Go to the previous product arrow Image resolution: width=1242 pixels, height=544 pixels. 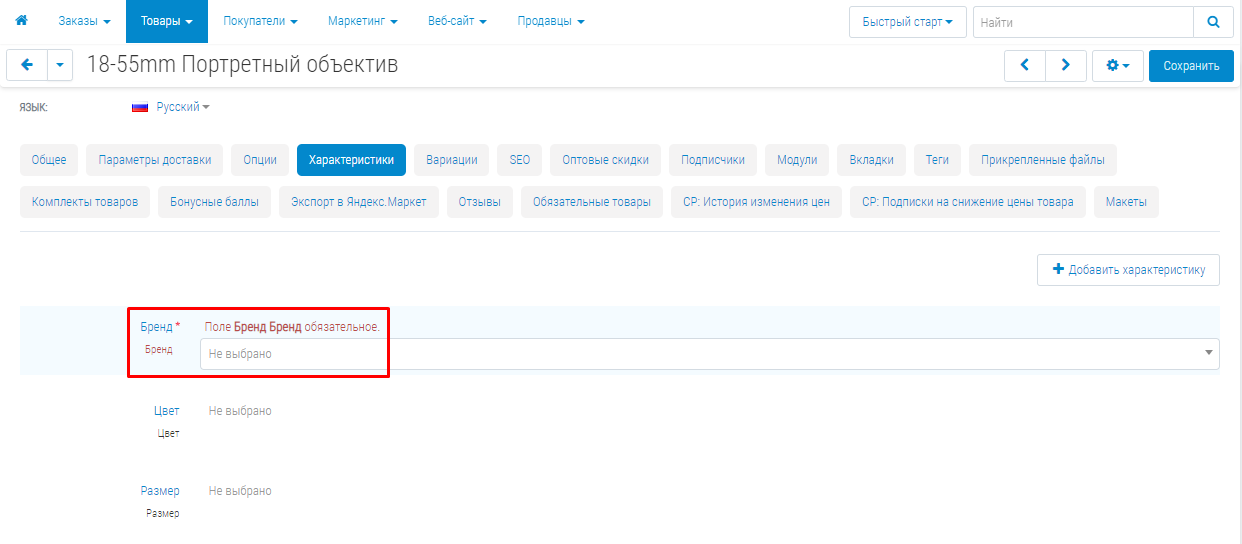point(1024,65)
